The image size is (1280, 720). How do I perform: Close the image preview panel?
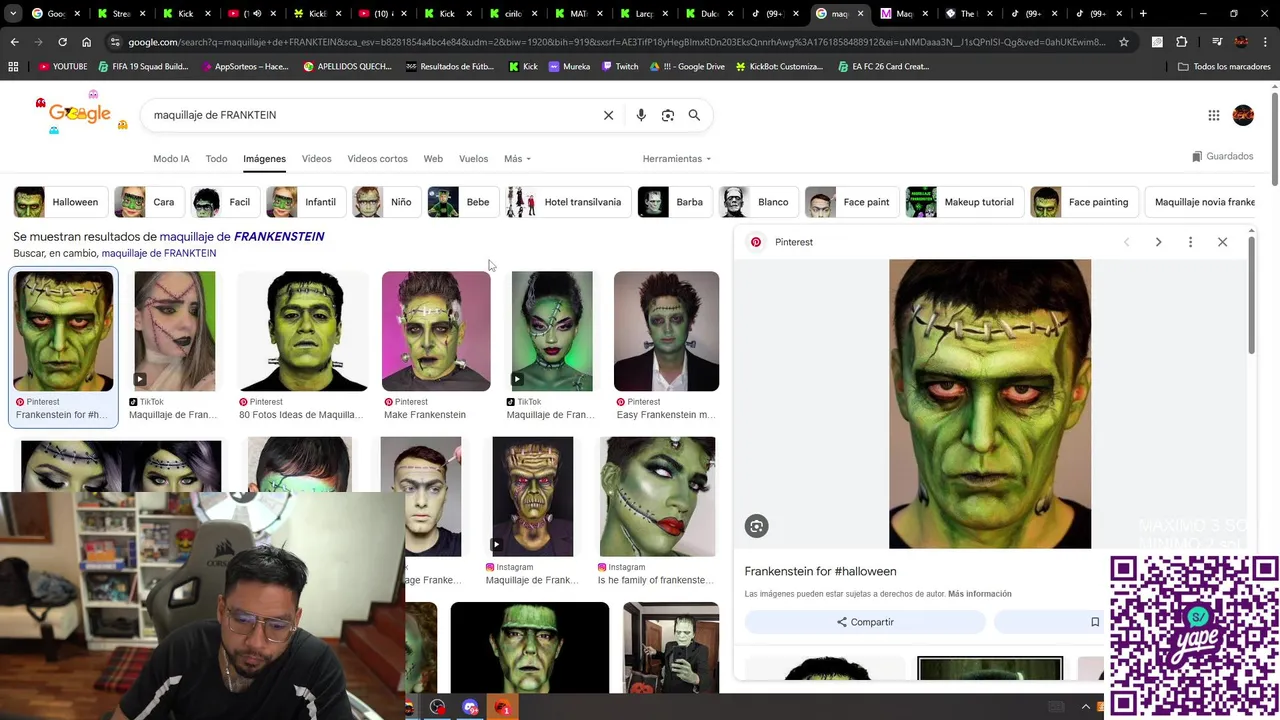[1222, 242]
